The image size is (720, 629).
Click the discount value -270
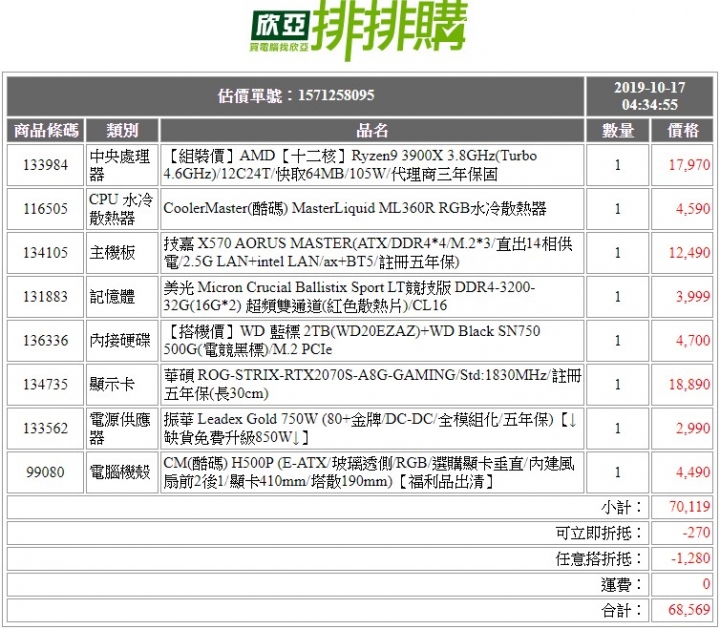[696, 533]
